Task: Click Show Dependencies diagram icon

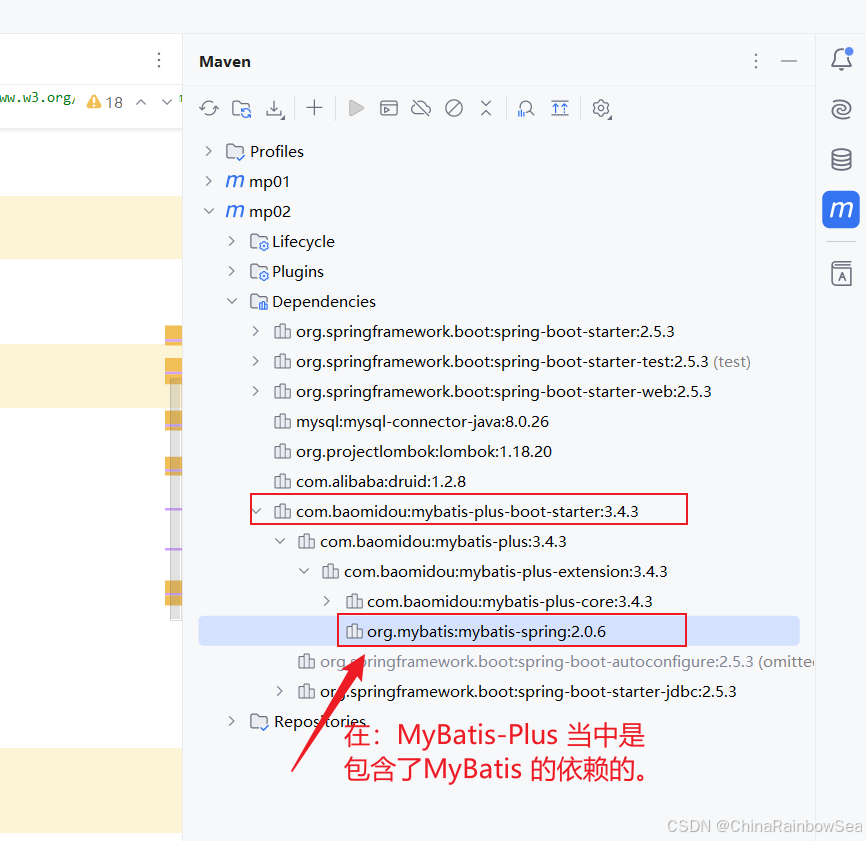Action: 560,108
